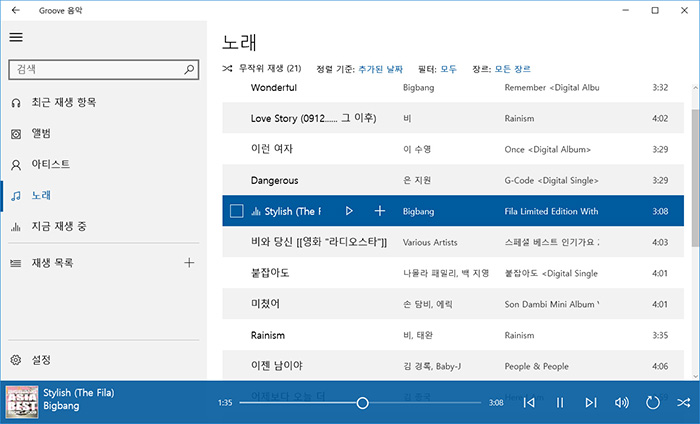Open genre dropdown 모든 장르

click(x=512, y=69)
